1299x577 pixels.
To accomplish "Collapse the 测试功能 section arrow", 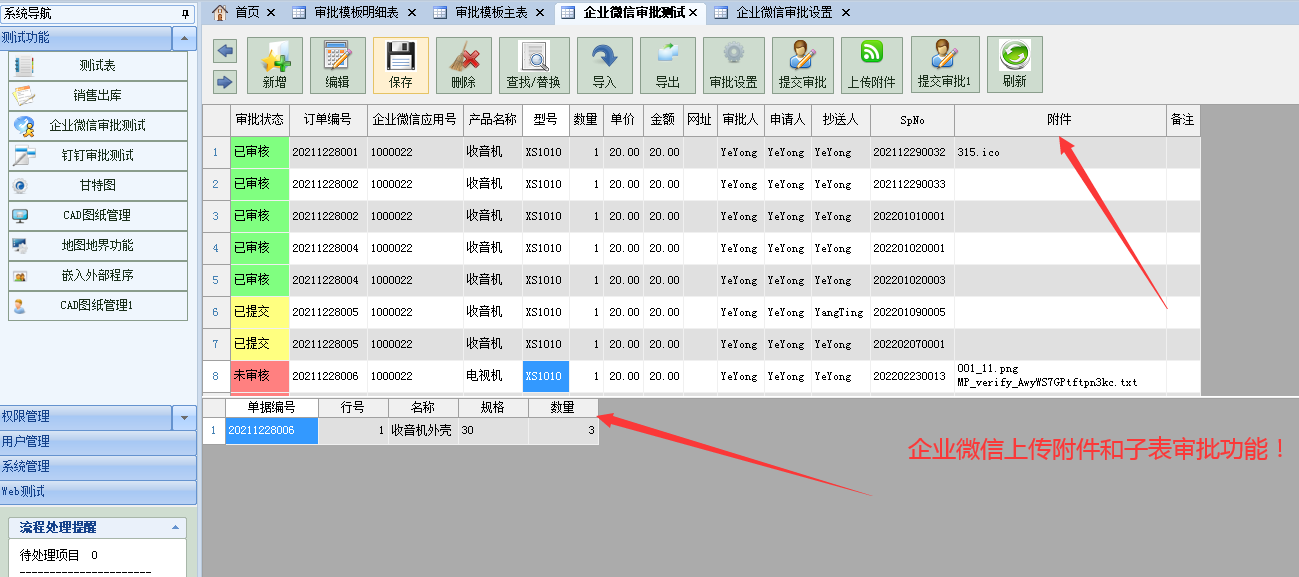I will (x=184, y=38).
